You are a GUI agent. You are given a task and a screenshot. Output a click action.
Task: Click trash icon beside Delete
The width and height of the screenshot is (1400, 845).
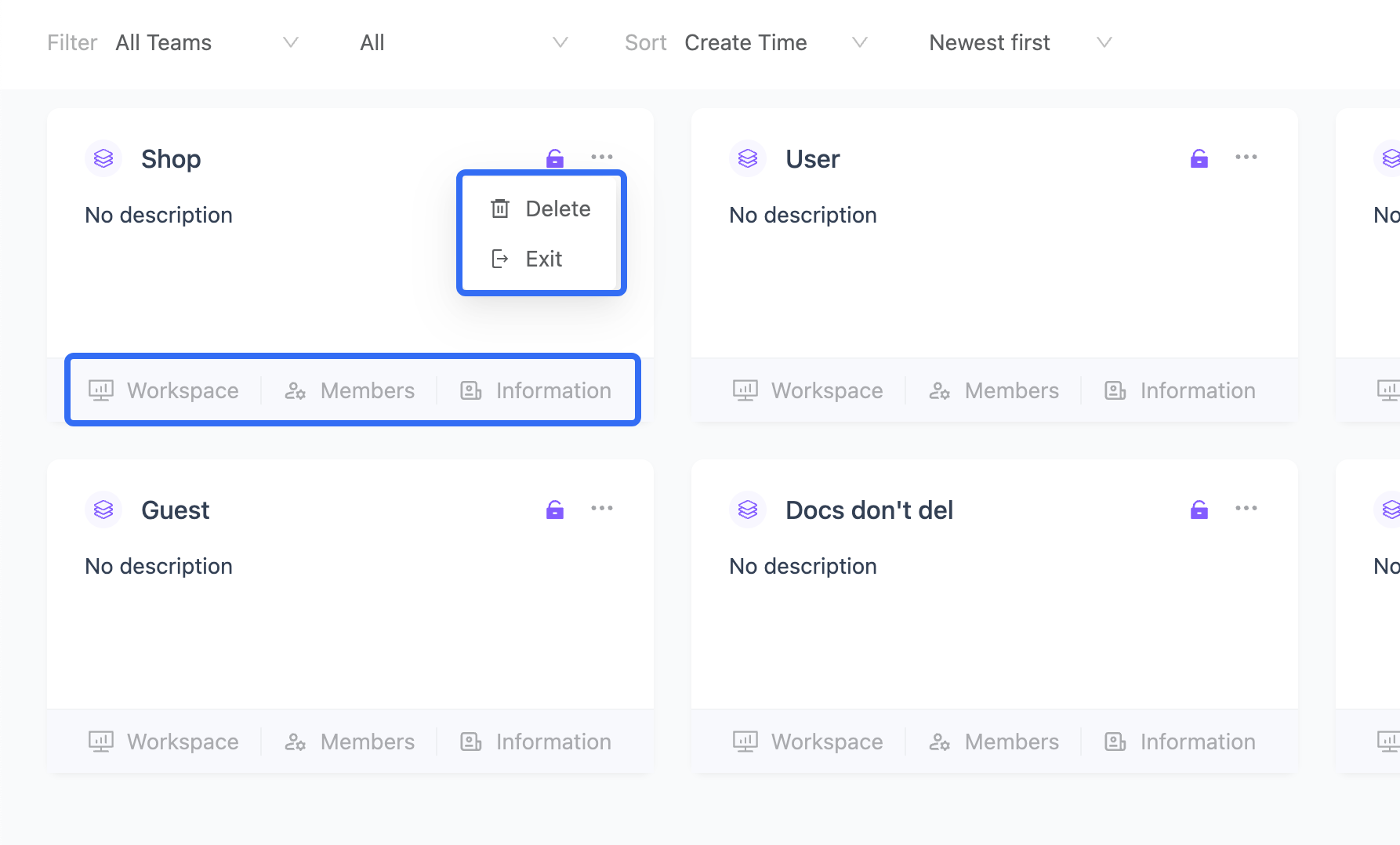tap(500, 209)
